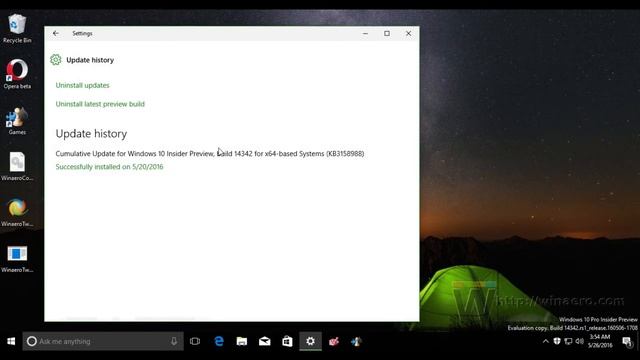The image size is (640, 360).
Task: Select the WinaeroTw... globe desktop icon
Action: tap(17, 212)
